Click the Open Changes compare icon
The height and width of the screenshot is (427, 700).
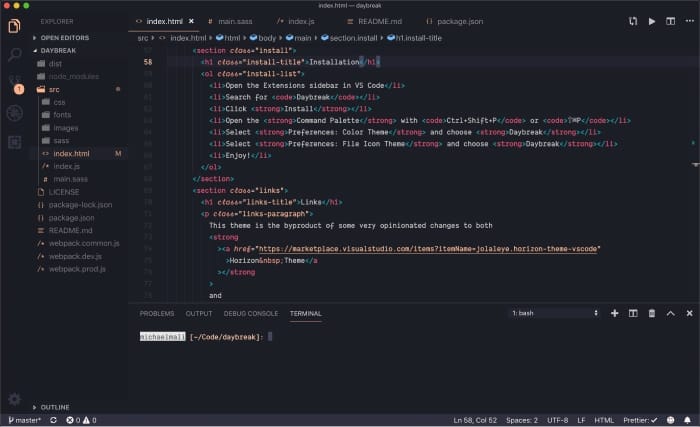point(633,21)
